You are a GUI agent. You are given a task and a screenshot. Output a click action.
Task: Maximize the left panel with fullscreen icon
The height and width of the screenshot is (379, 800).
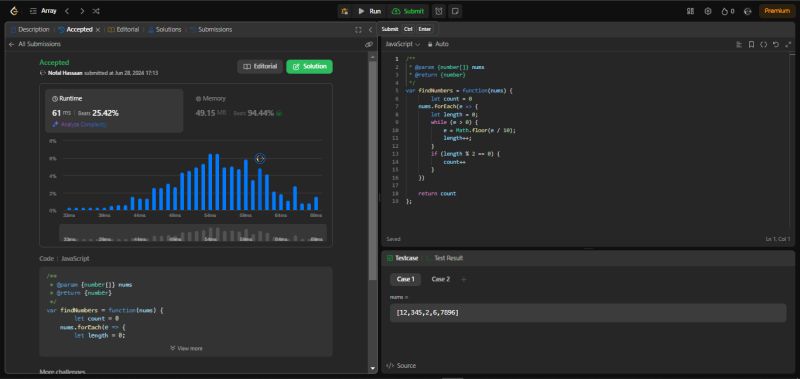pos(359,30)
